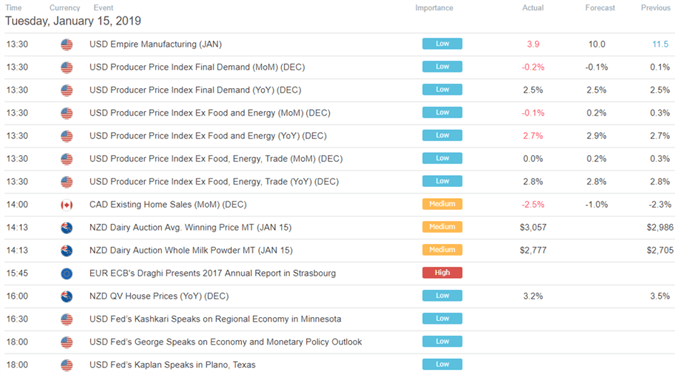Click the 15:45 time cell

17,274
